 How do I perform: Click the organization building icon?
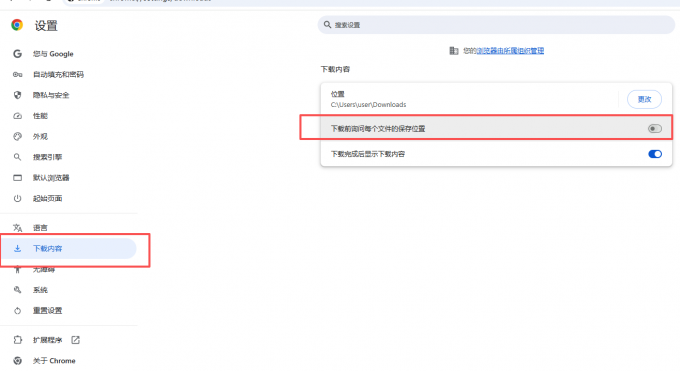click(454, 51)
